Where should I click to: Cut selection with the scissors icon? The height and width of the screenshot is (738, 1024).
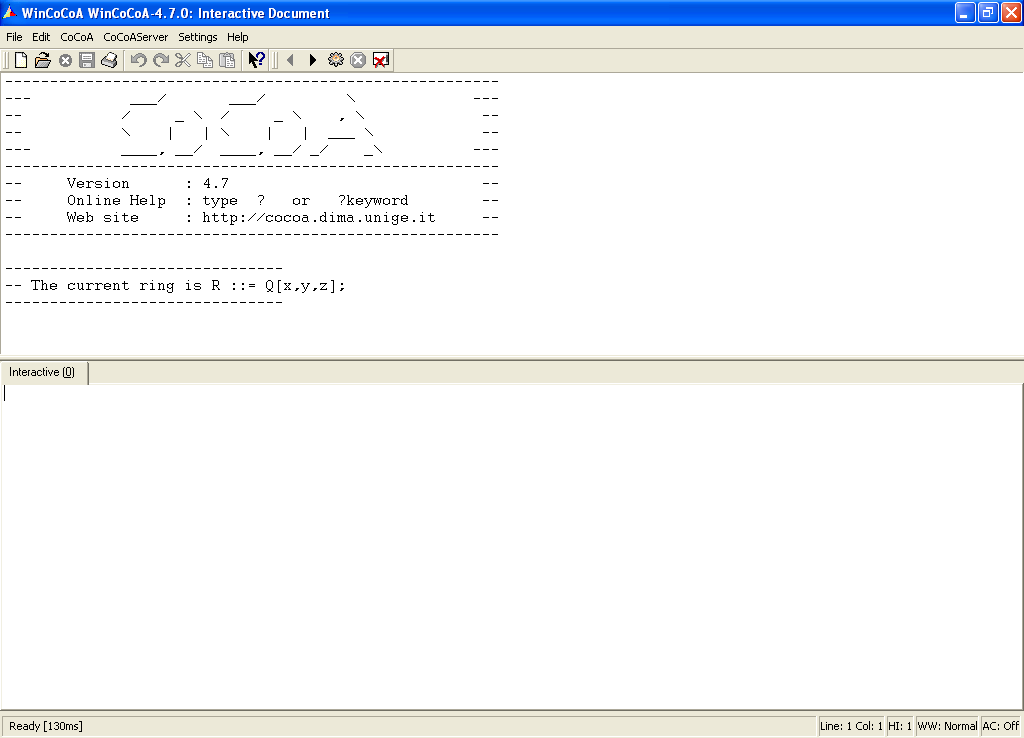click(183, 60)
